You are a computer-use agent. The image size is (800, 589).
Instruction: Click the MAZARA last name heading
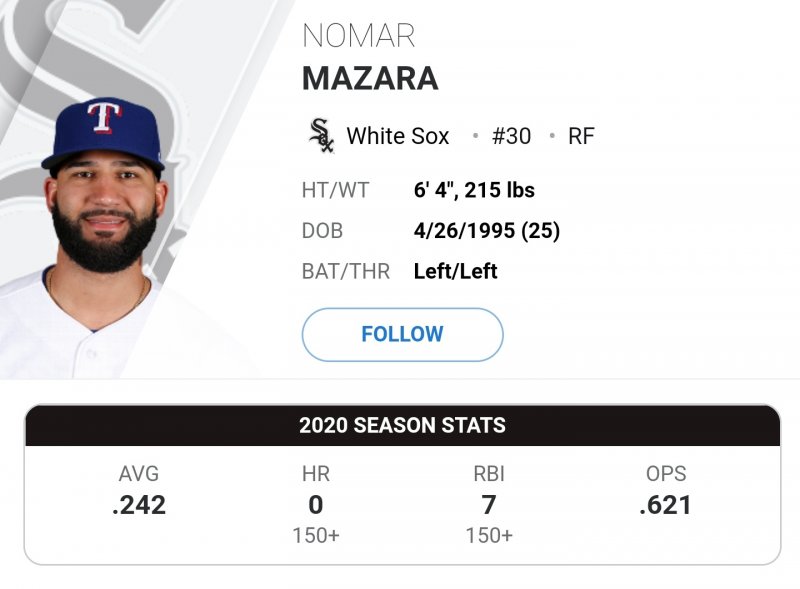pos(370,78)
